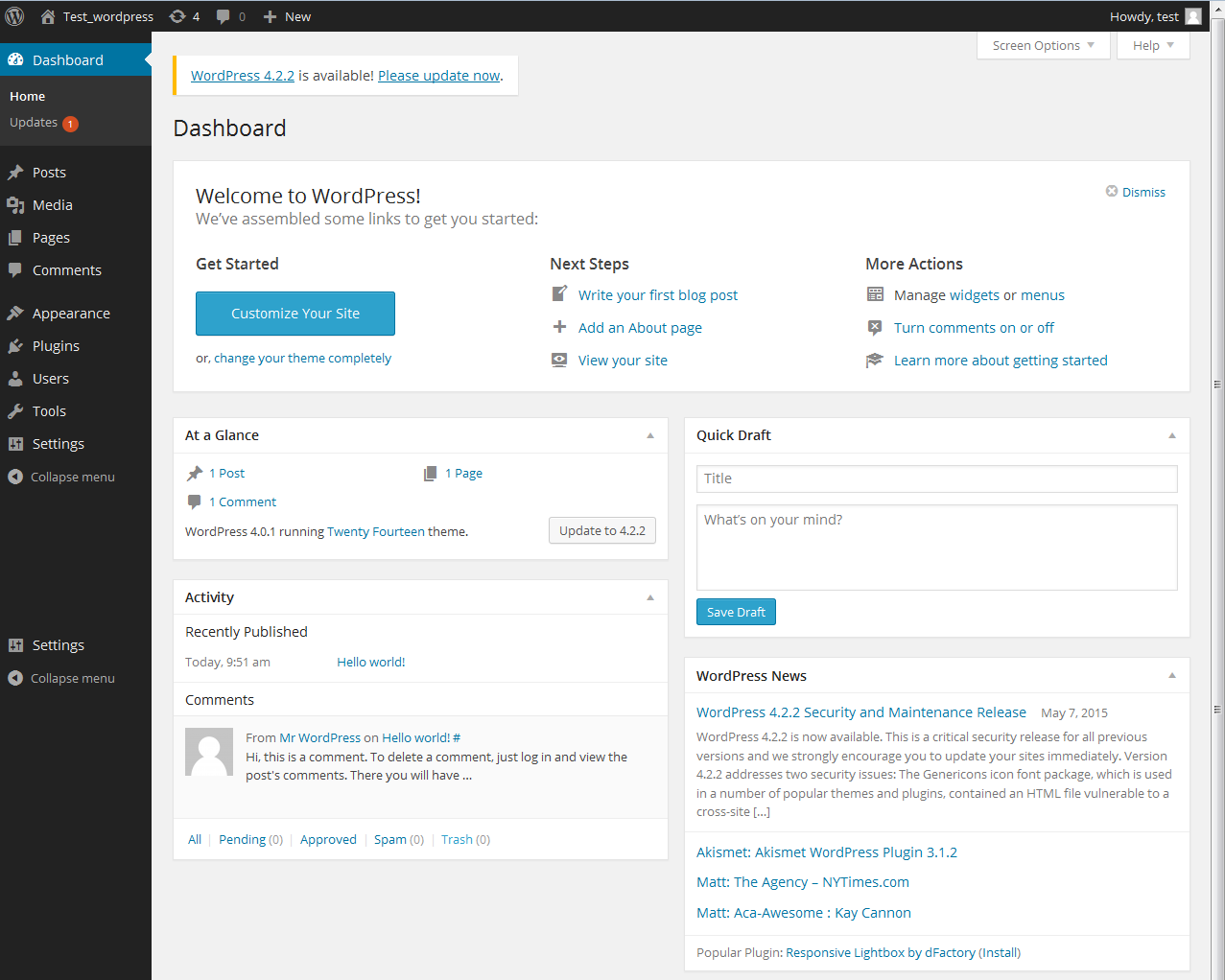Filter comments by Approved
This screenshot has height=980, width=1225.
tap(328, 839)
